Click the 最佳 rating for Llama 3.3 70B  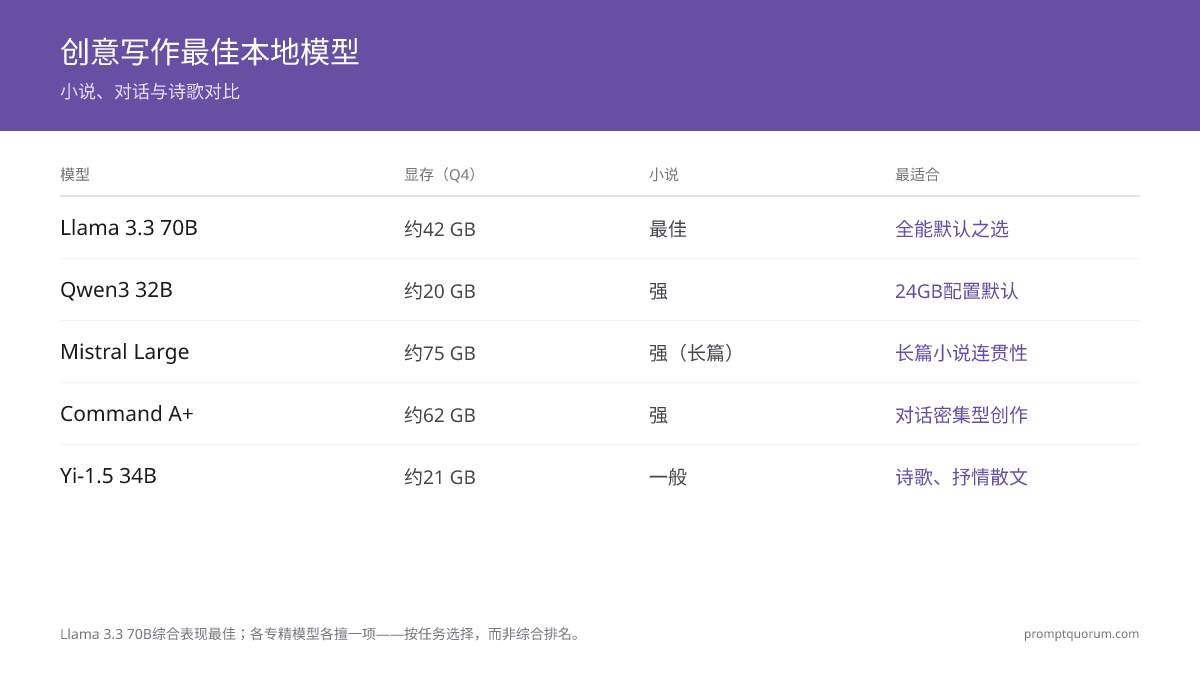[x=668, y=229]
